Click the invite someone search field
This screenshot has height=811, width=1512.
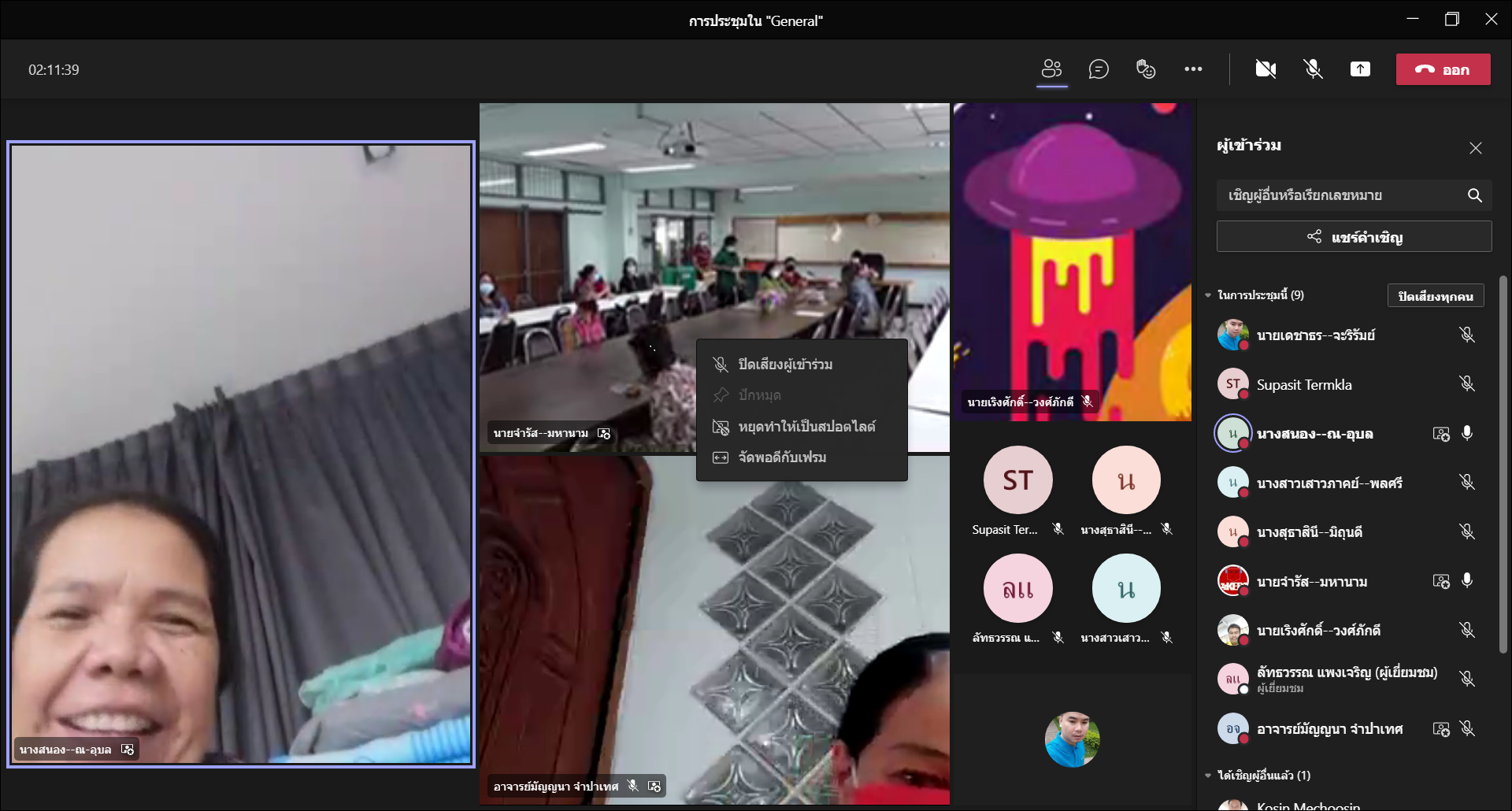[x=1339, y=195]
